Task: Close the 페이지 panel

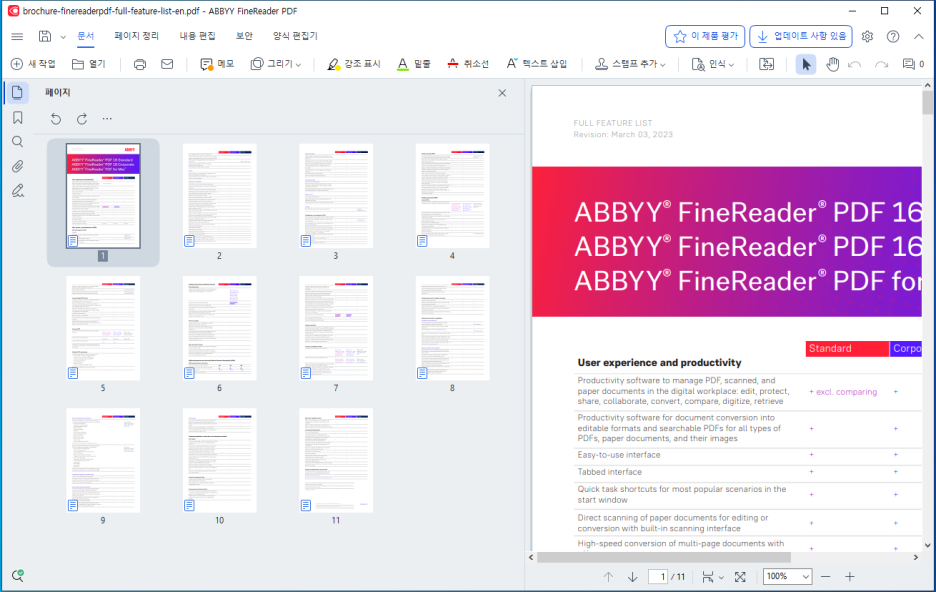Action: [502, 93]
